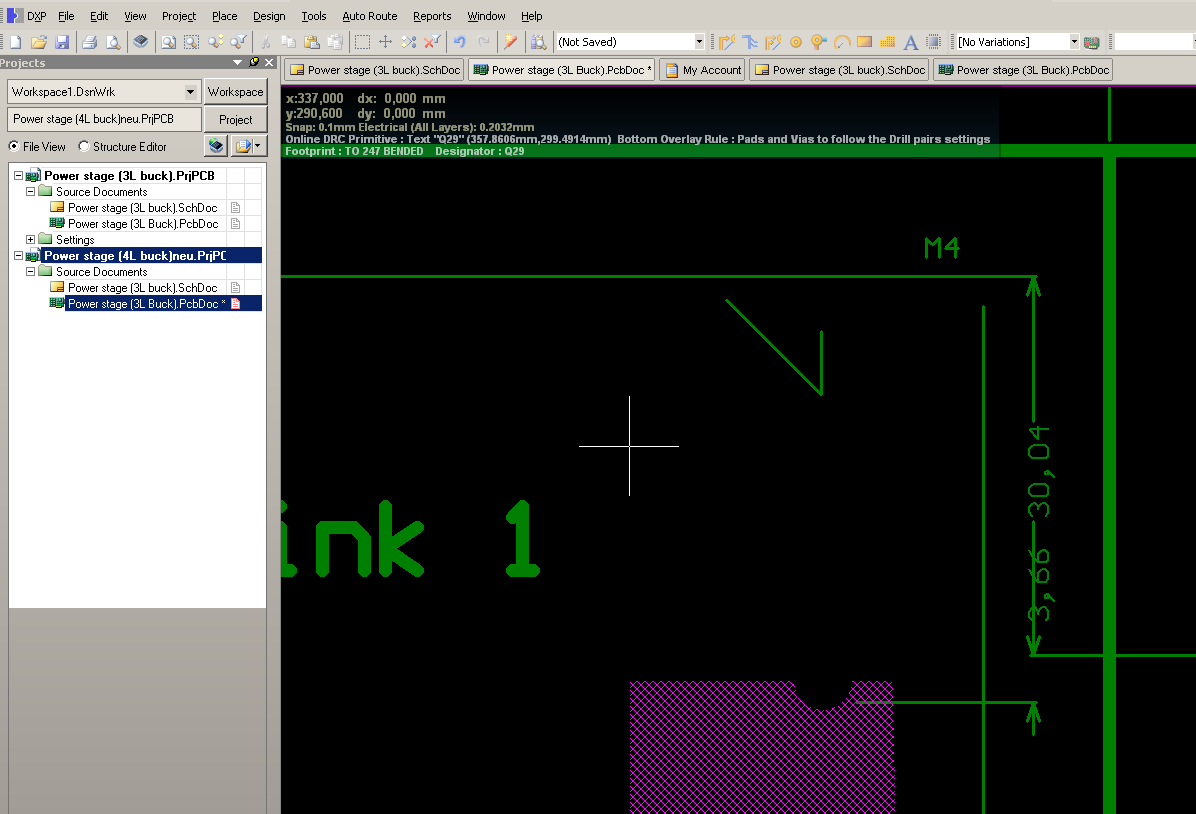This screenshot has height=814, width=1196.
Task: Collapse Source Documents under the 3L buck project
Action: pyautogui.click(x=31, y=191)
